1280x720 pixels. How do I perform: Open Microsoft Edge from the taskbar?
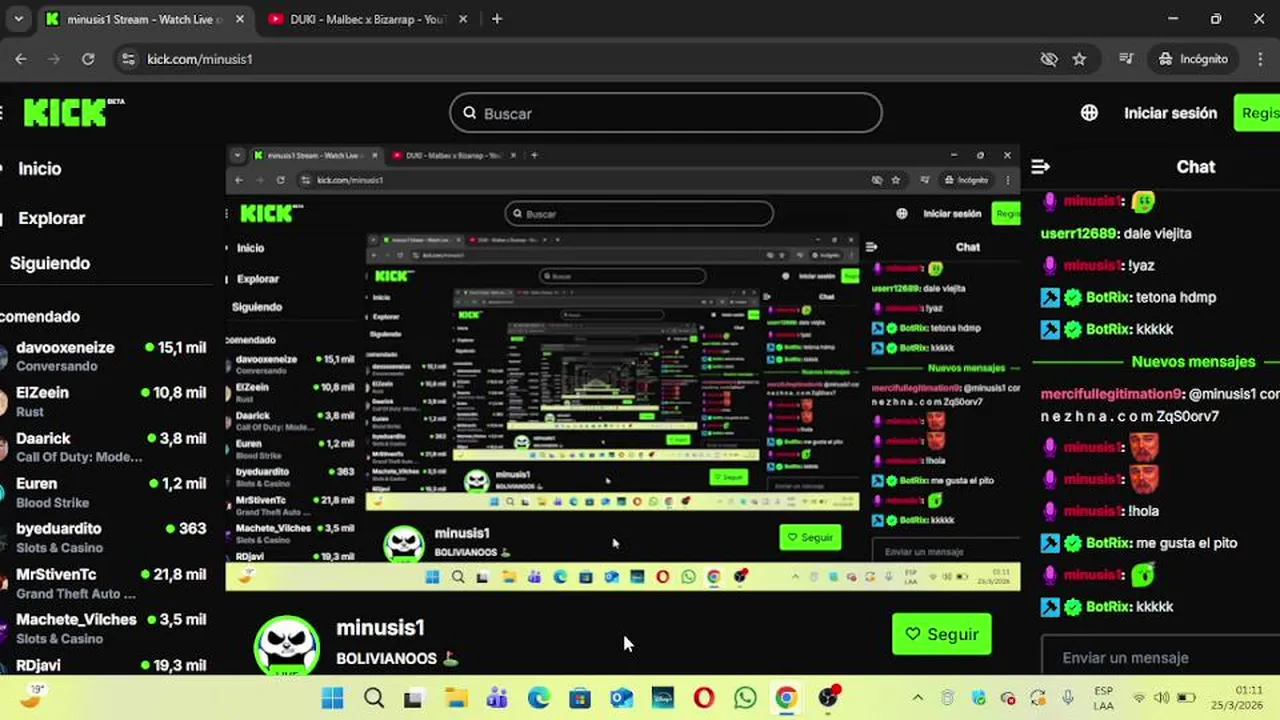click(x=539, y=698)
